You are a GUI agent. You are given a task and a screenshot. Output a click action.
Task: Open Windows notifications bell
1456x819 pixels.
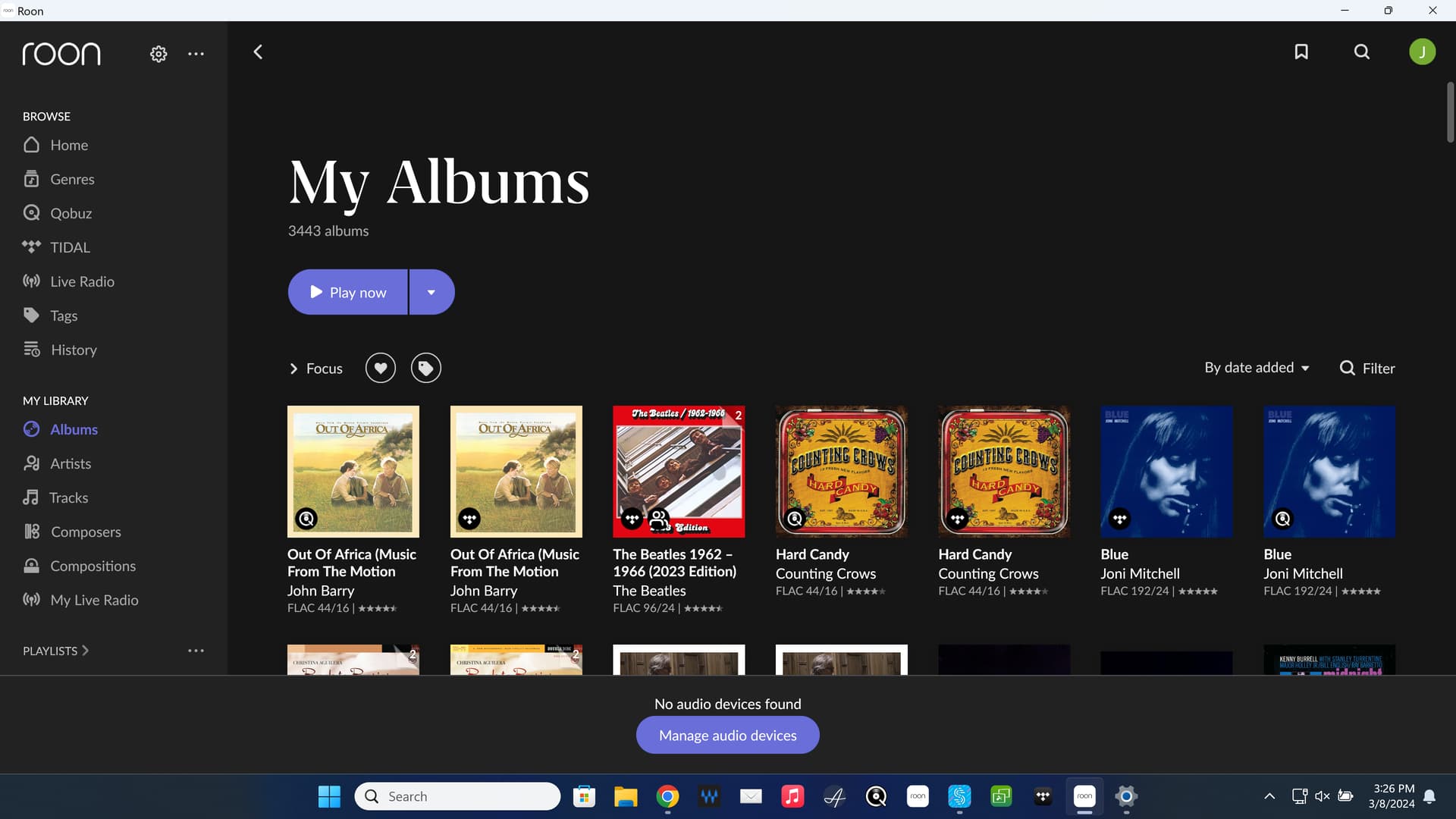(1429, 796)
